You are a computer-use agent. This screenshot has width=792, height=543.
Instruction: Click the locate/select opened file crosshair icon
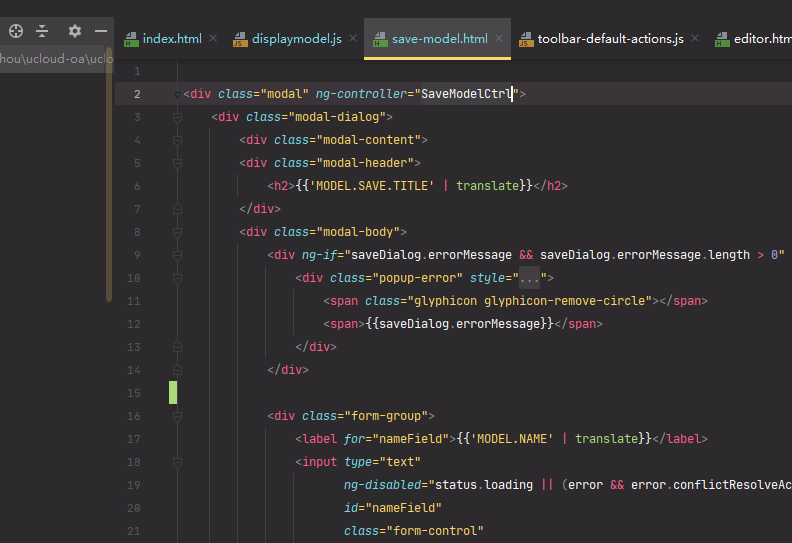[x=16, y=31]
